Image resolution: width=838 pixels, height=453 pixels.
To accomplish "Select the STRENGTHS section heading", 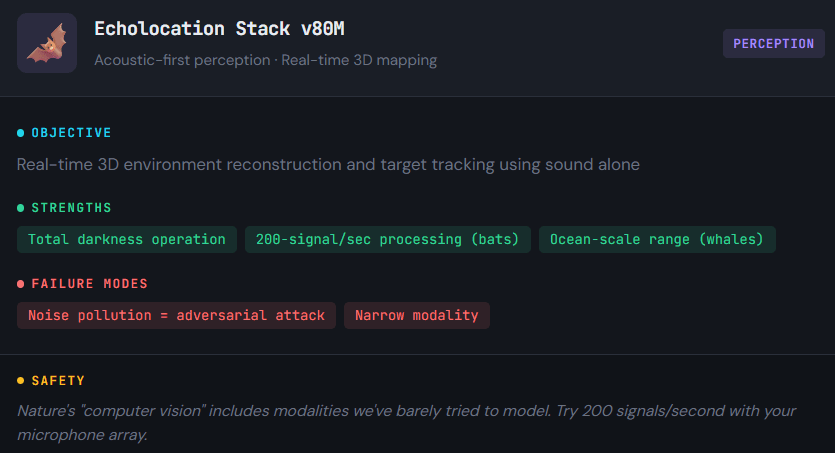I will click(x=71, y=208).
